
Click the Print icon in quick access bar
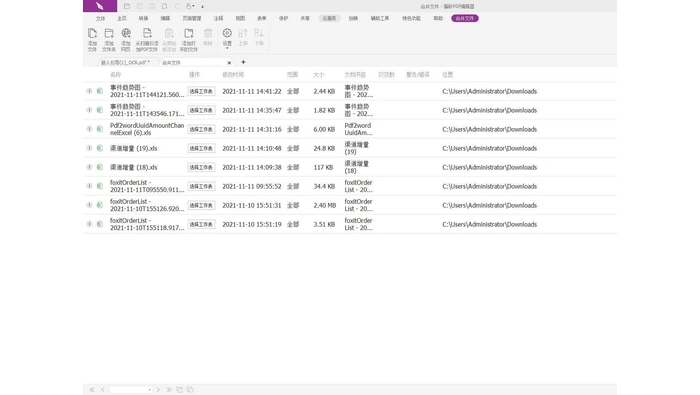click(x=152, y=6)
